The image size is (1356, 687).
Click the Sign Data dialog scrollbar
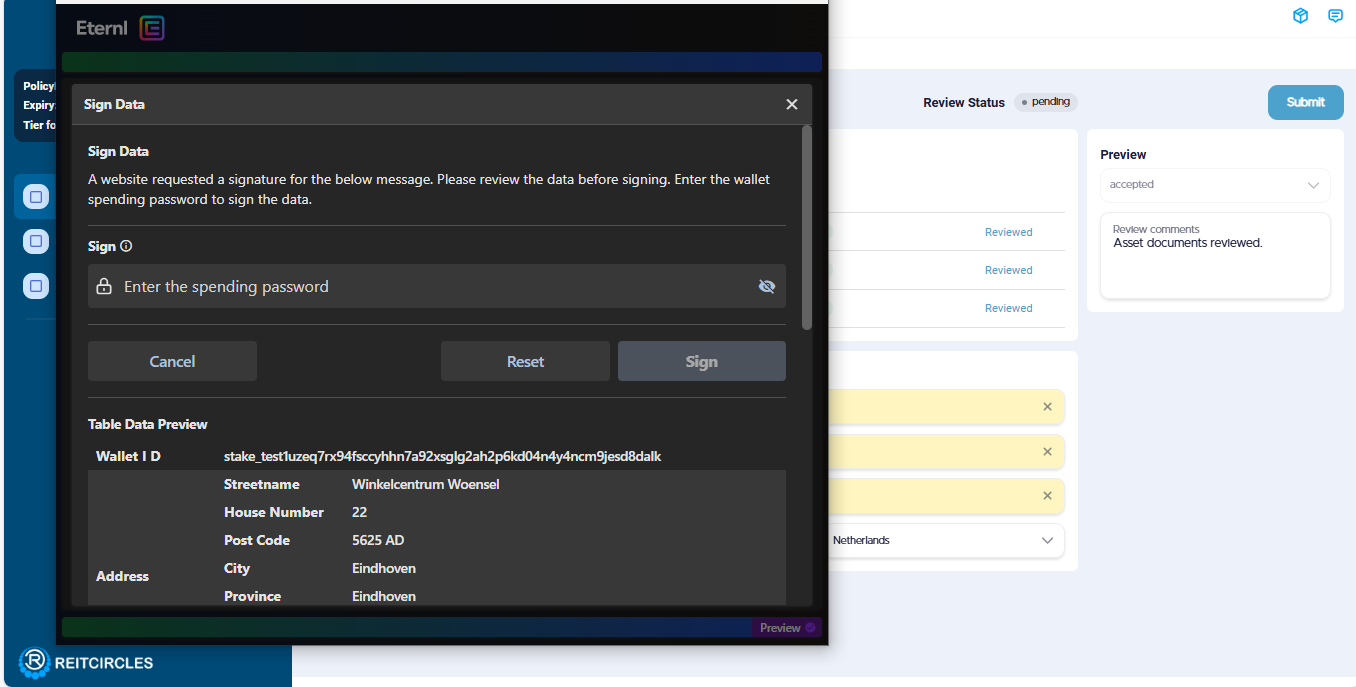point(807,227)
